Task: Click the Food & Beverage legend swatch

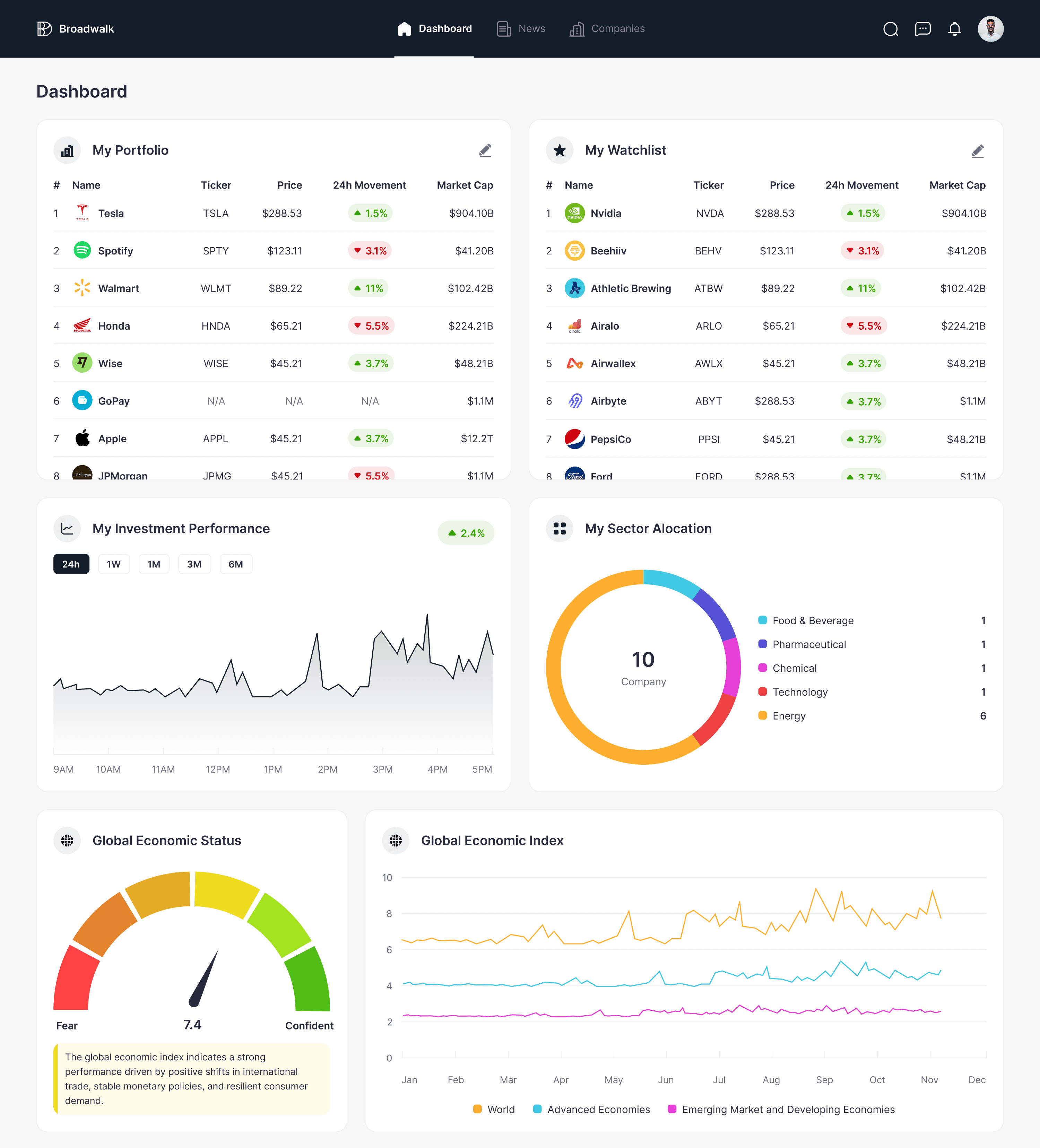Action: coord(763,620)
